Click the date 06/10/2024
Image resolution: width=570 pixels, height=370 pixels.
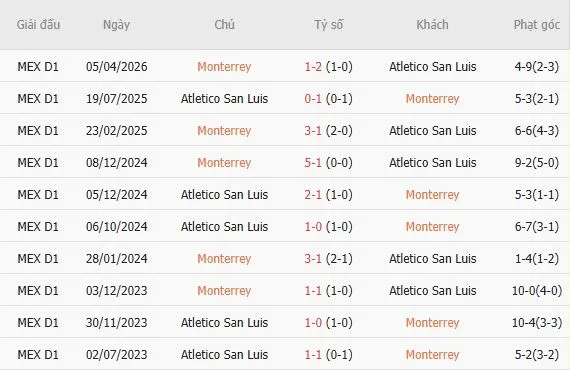tap(117, 227)
